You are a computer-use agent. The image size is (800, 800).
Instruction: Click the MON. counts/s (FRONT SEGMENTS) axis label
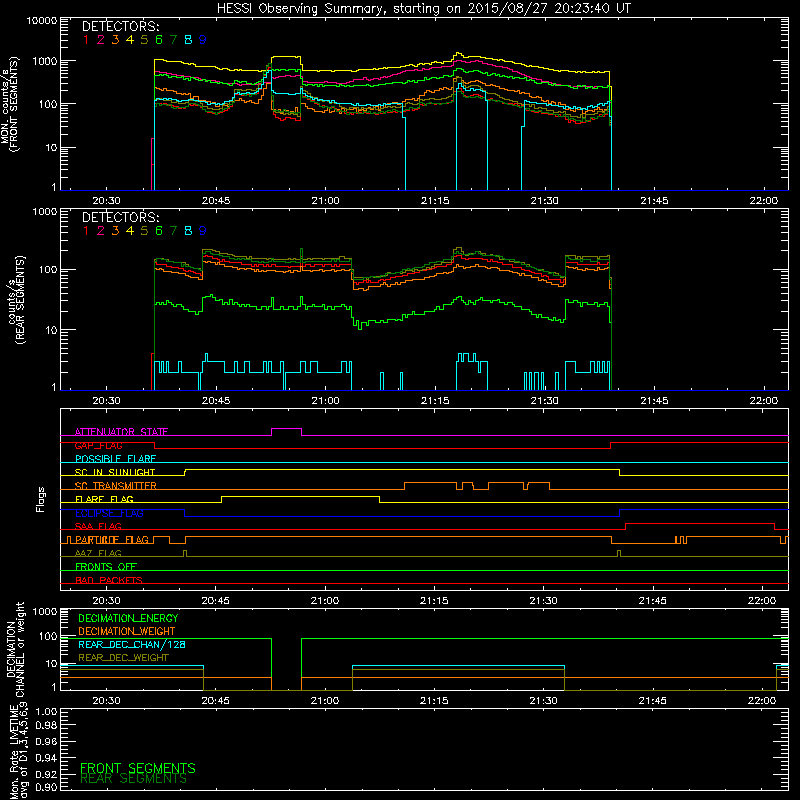click(9, 105)
